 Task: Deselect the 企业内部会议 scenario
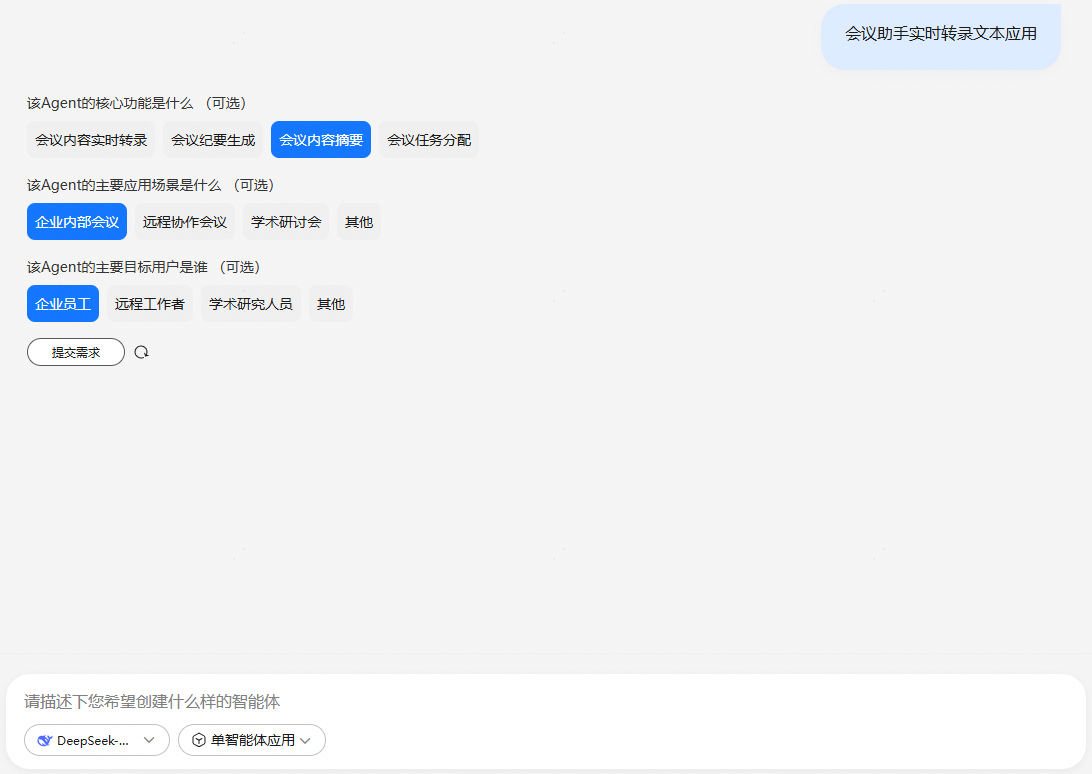[77, 222]
